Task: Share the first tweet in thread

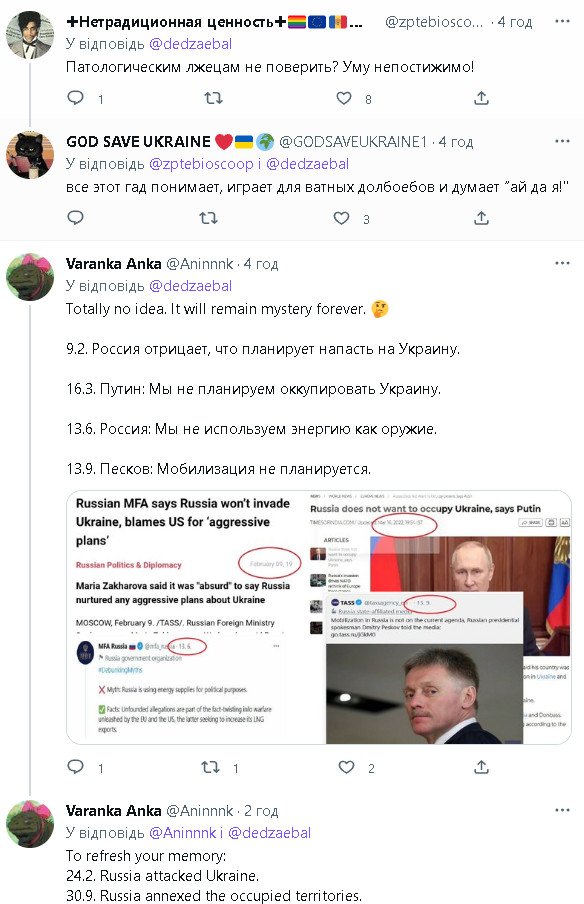Action: click(481, 98)
